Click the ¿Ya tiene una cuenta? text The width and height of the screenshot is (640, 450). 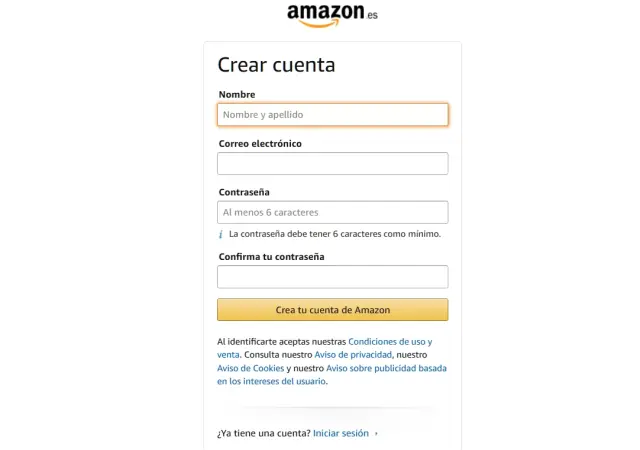click(x=262, y=434)
